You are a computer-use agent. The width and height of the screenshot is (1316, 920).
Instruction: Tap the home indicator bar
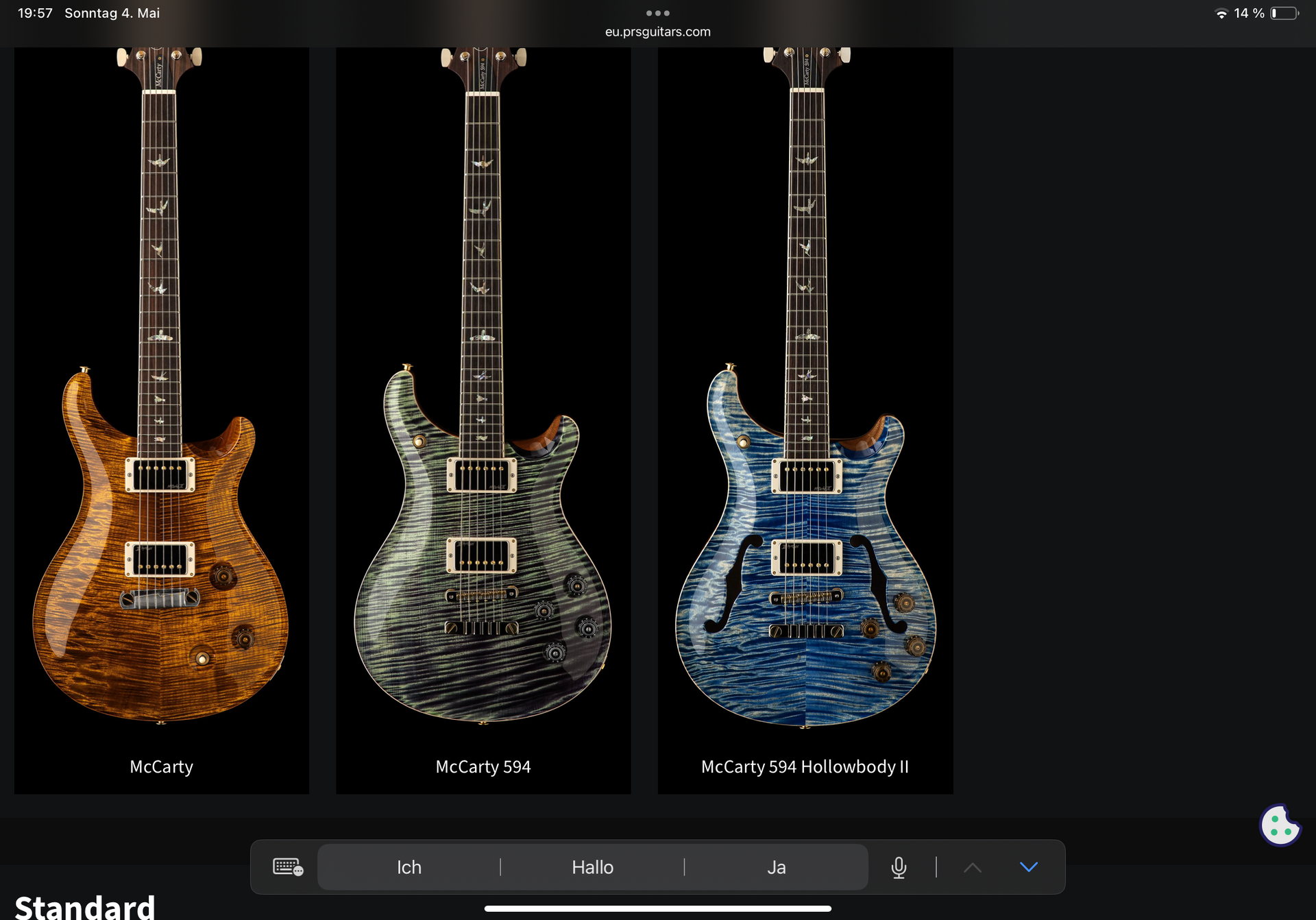pyautogui.click(x=657, y=908)
